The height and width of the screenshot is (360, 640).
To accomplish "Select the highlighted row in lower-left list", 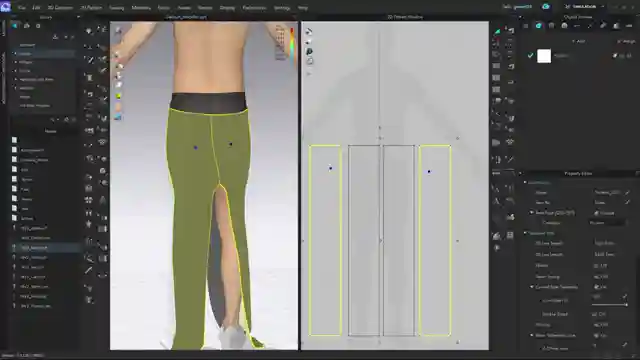I will (x=44, y=248).
